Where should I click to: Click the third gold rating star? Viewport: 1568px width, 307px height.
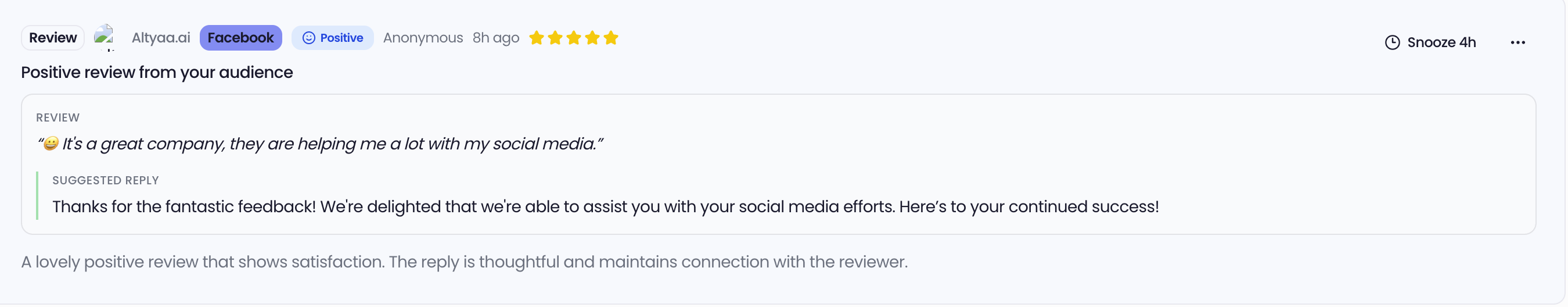click(573, 38)
